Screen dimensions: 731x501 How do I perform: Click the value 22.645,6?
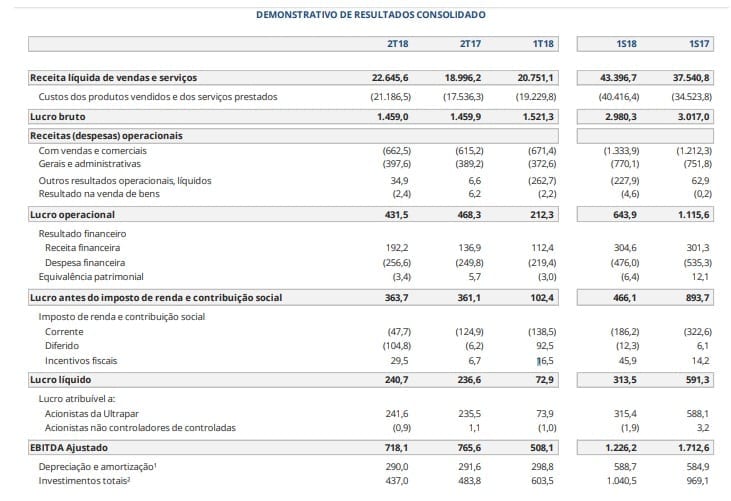(x=390, y=78)
